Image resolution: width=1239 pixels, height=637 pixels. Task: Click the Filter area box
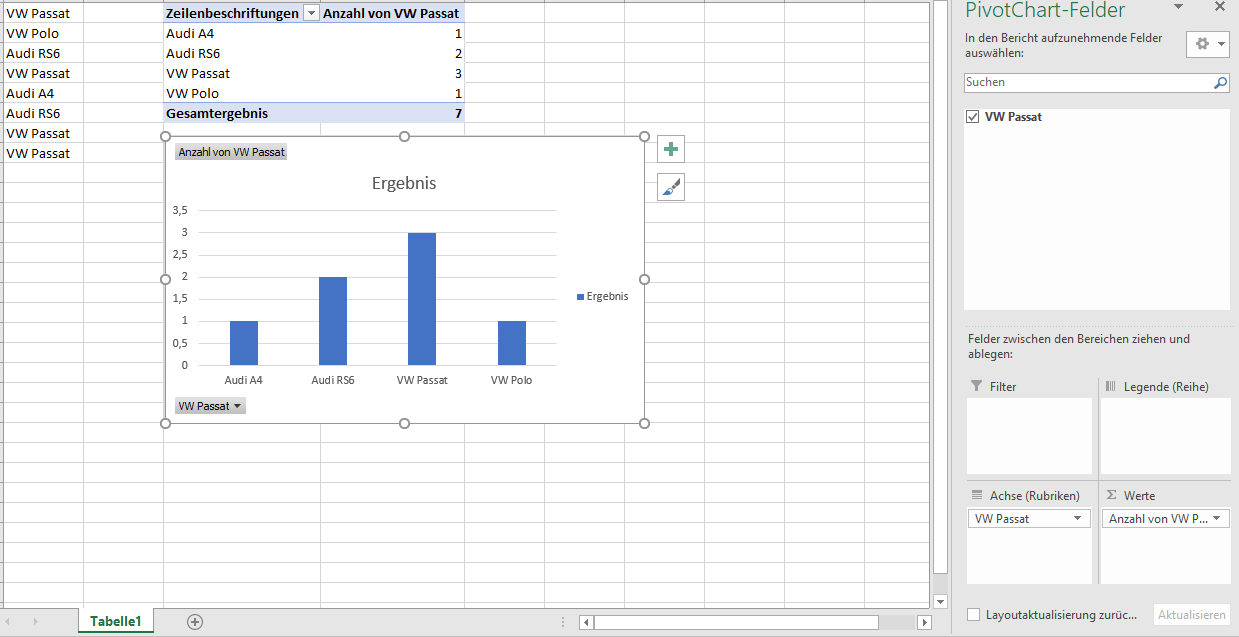tap(1030, 436)
